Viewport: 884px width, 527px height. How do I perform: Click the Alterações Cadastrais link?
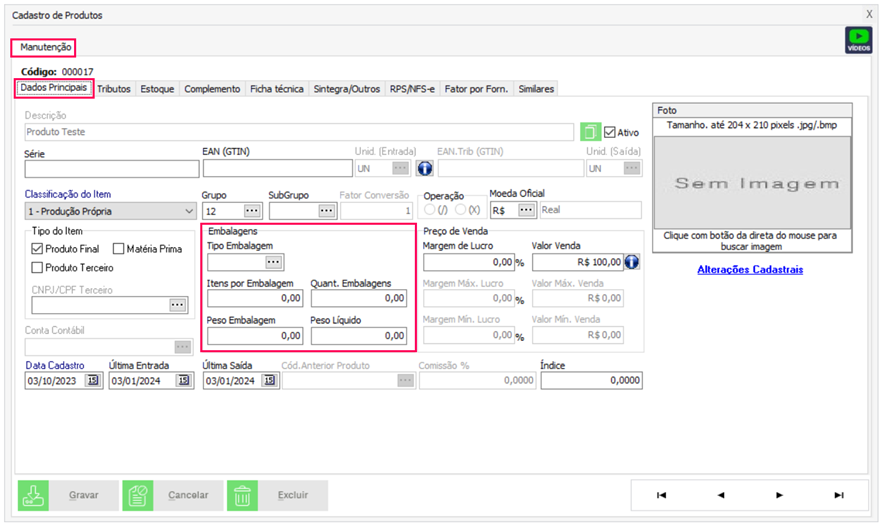750,269
